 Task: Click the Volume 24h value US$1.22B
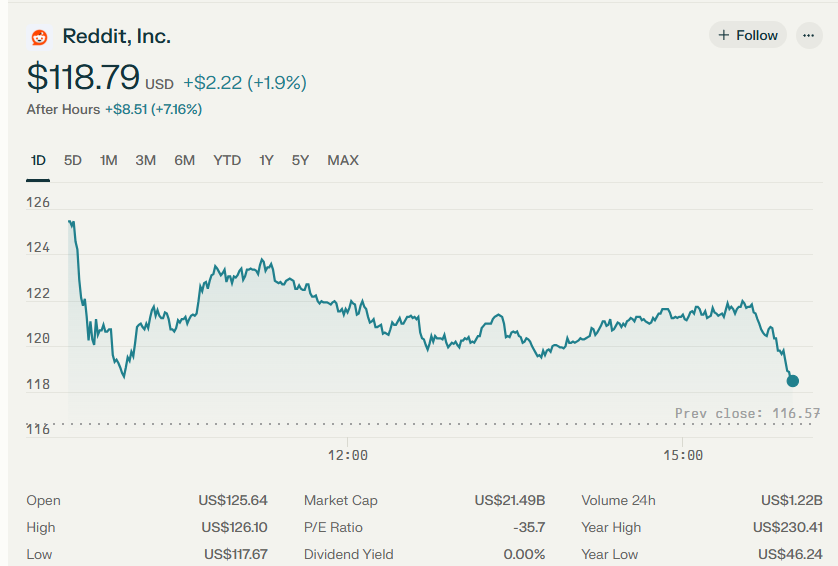click(792, 500)
